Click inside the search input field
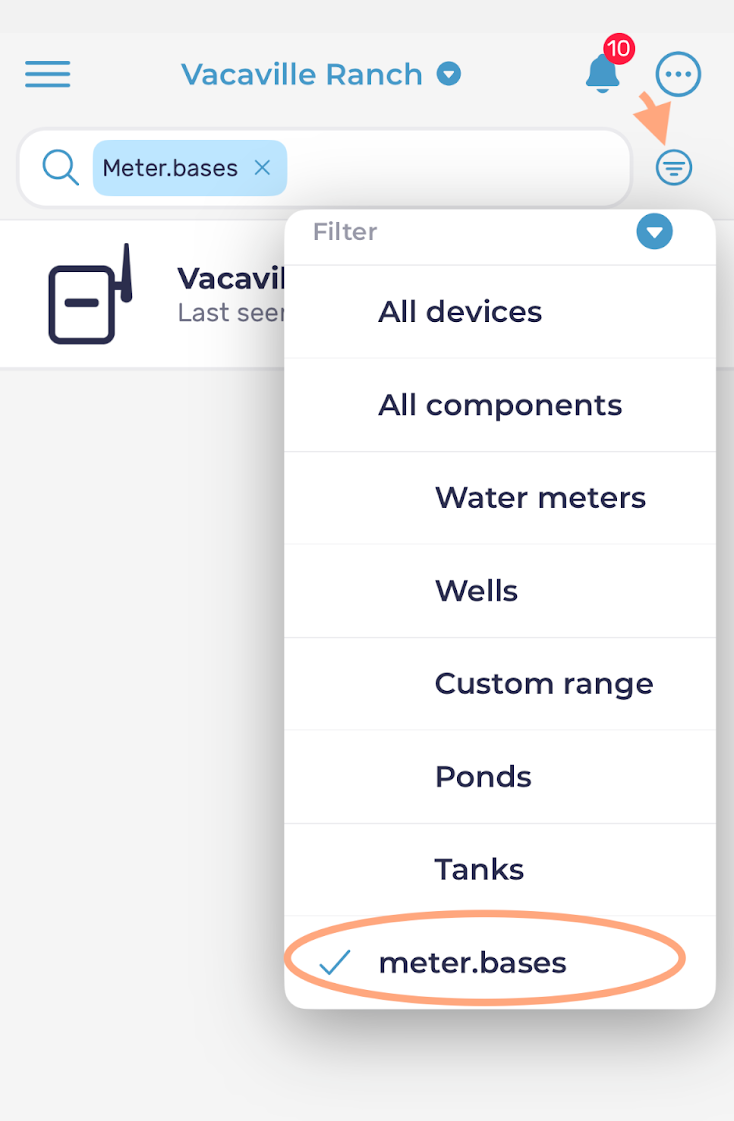The width and height of the screenshot is (734, 1121). 457,168
